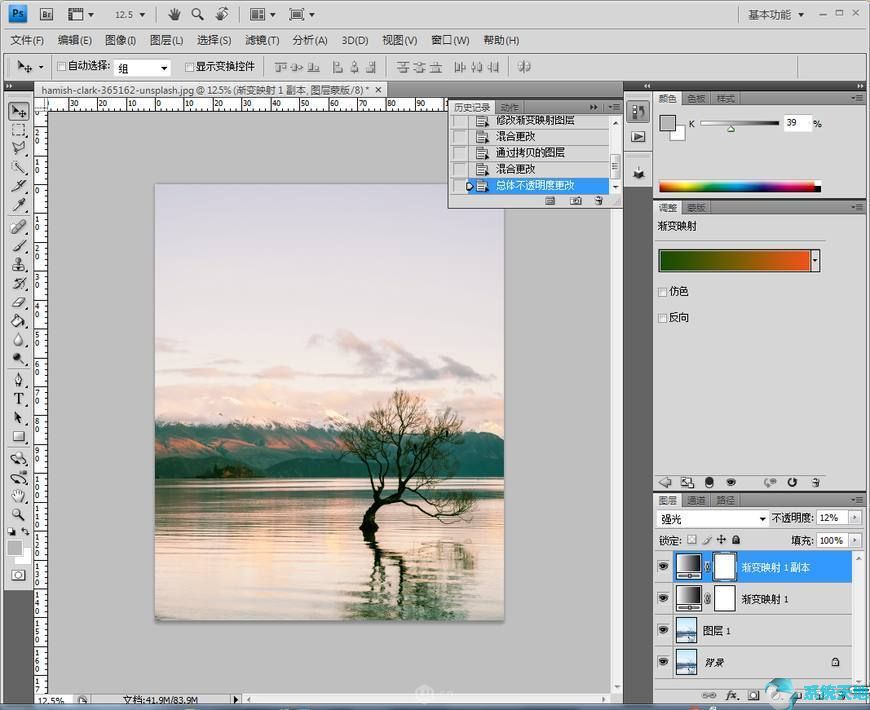Select the Hand tool in toolbox
Viewport: 870px width, 710px height.
pos(18,495)
